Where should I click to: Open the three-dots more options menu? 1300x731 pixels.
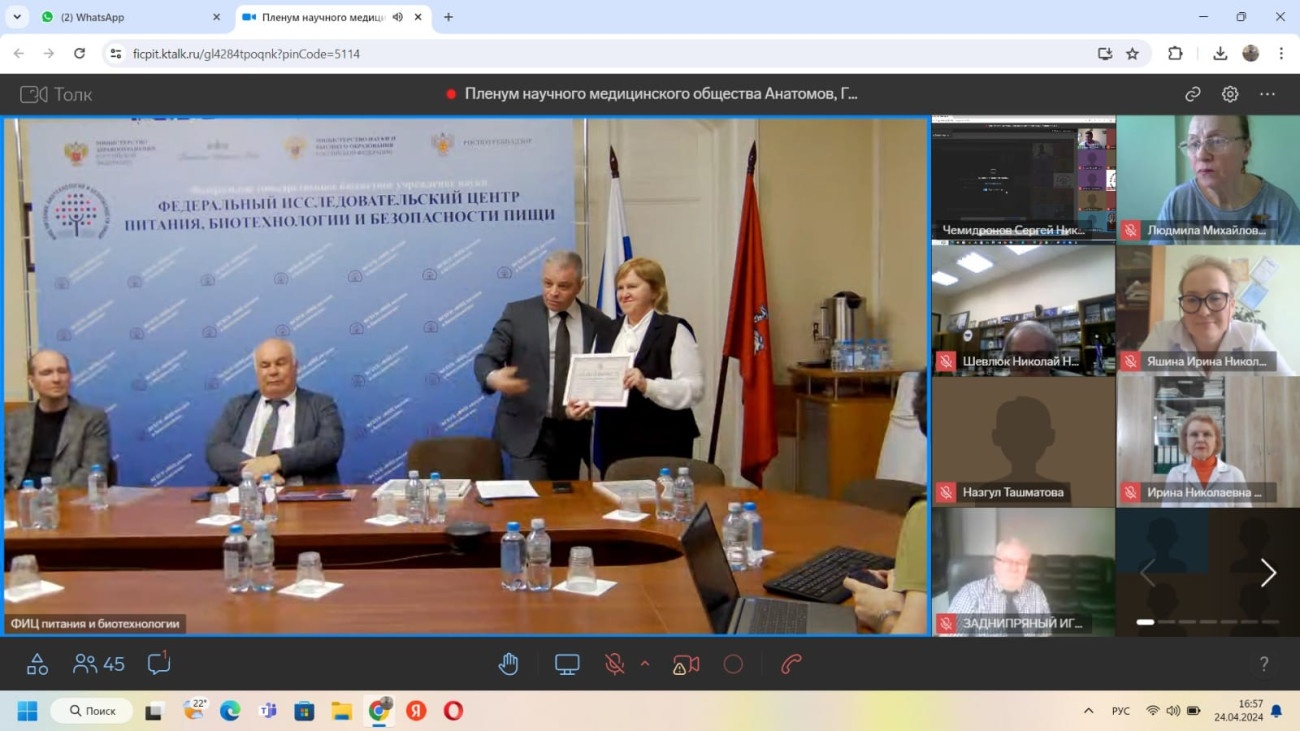[x=1267, y=94]
